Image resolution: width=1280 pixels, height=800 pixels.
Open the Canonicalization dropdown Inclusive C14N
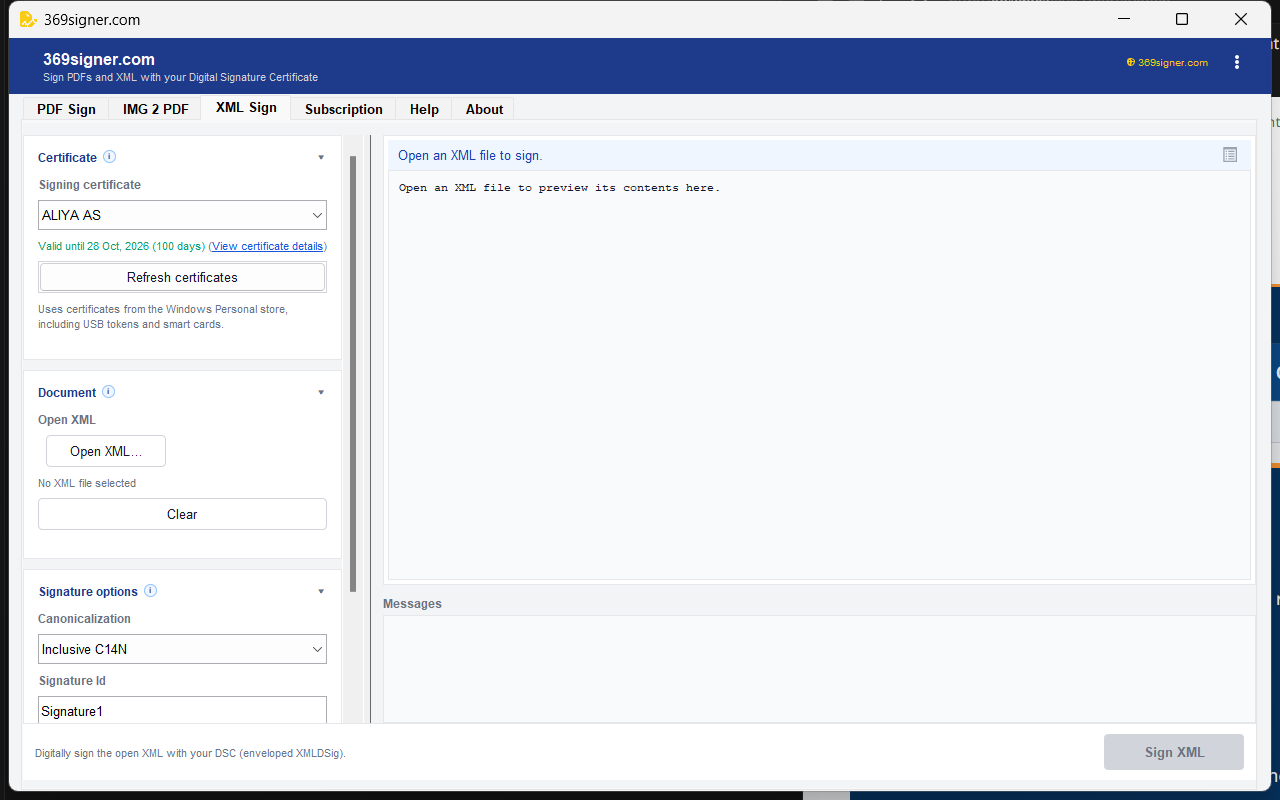(x=182, y=649)
